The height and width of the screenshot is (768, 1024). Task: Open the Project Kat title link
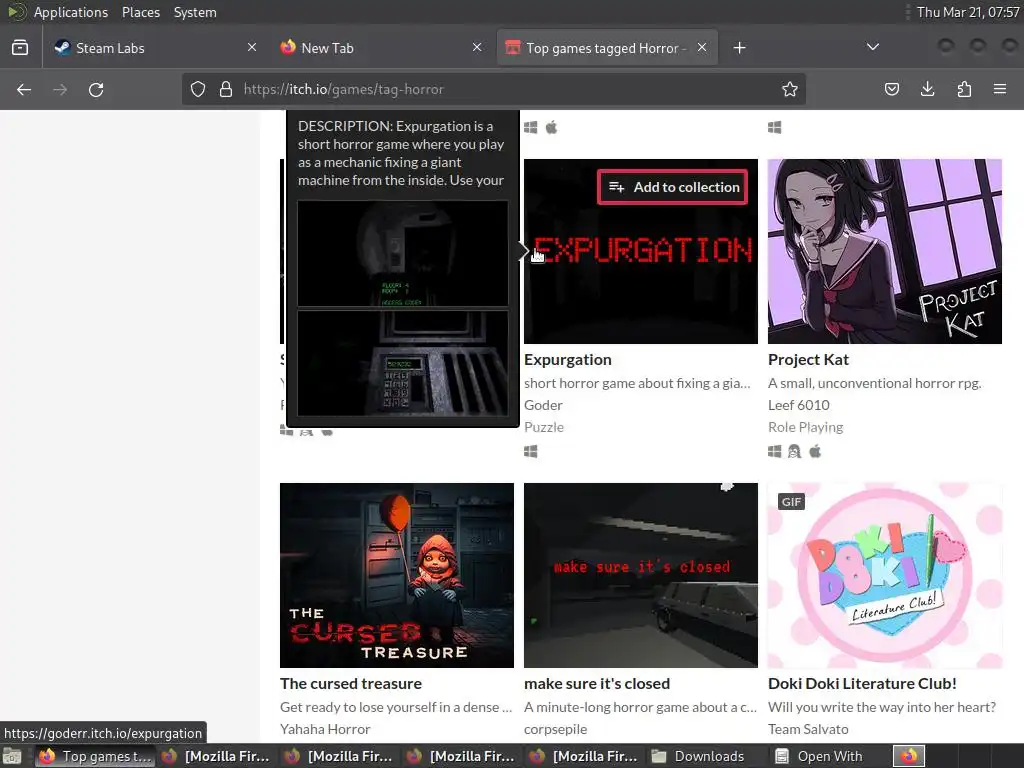808,360
